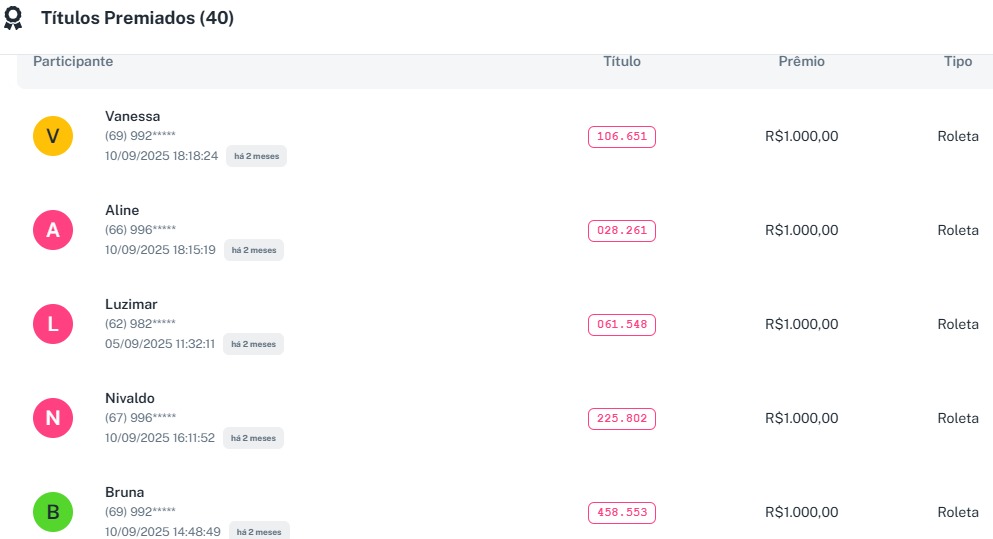Click the Tipo column header
The height and width of the screenshot is (539, 993).
tap(958, 61)
